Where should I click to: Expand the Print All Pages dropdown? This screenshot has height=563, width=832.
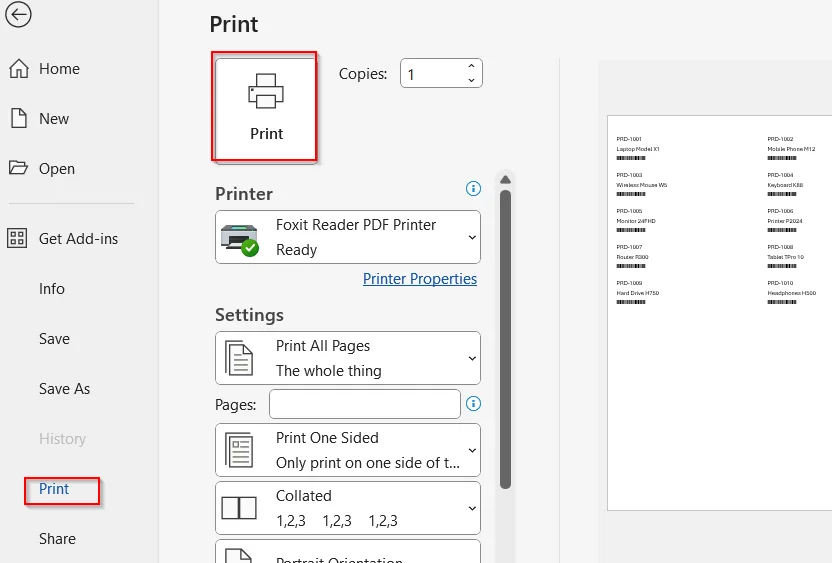coord(348,358)
